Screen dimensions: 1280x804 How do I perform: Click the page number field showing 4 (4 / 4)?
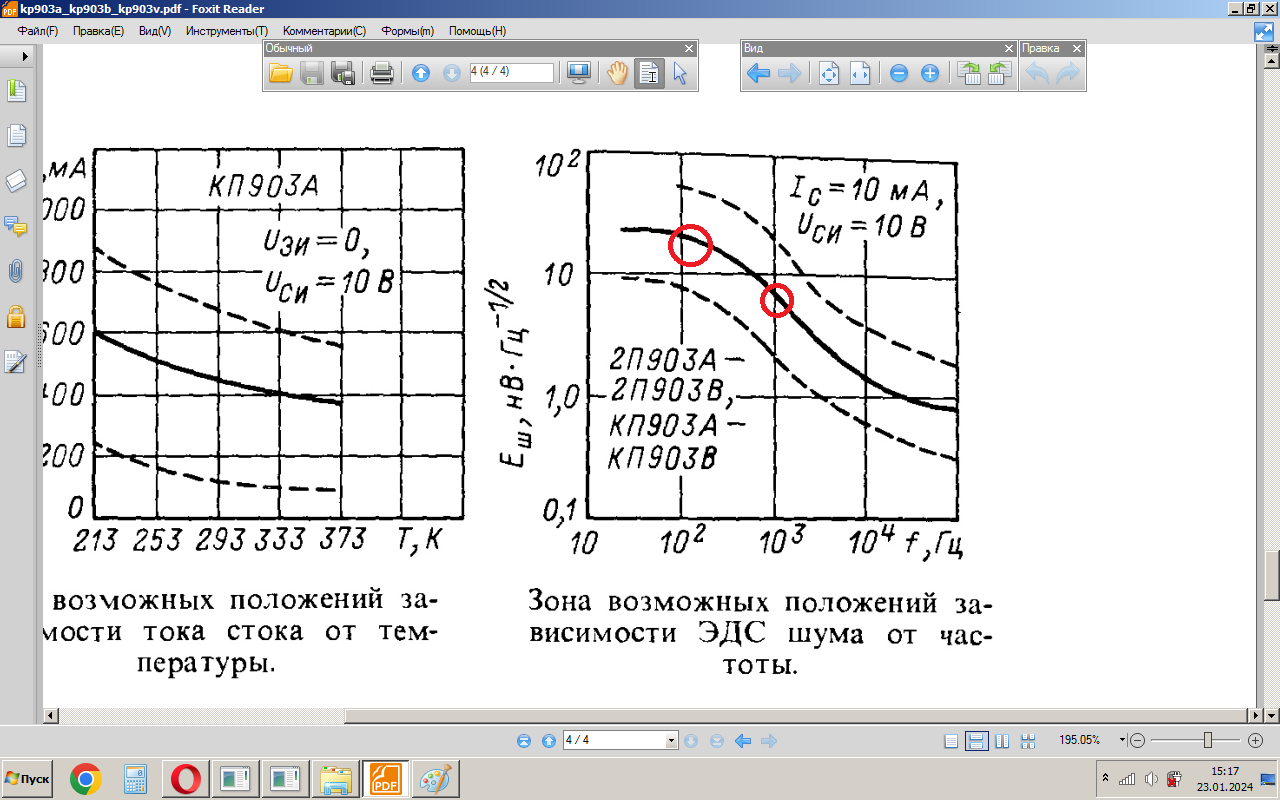pos(512,73)
